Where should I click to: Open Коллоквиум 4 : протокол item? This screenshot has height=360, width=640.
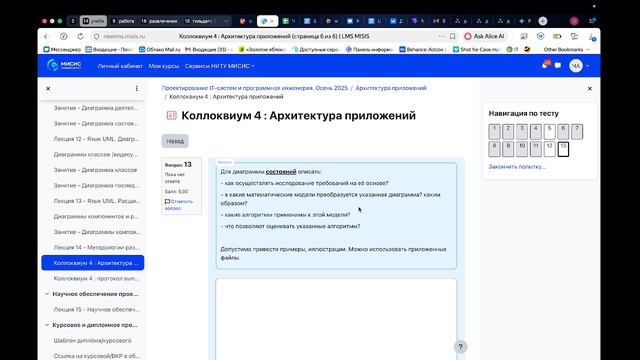pyautogui.click(x=96, y=278)
